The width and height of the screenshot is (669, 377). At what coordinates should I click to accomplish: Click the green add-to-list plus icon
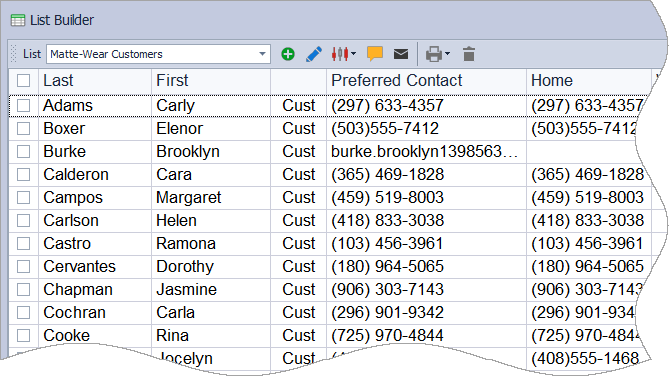(288, 54)
